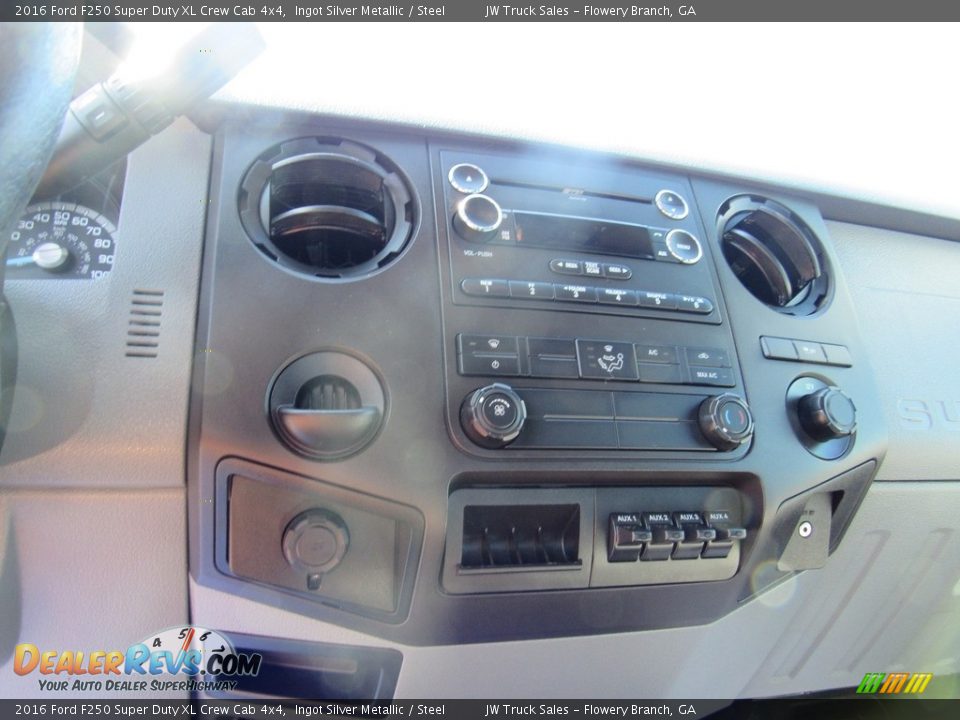Adjust the fan speed knob
Viewport: 960px width, 720px height.
(x=493, y=415)
